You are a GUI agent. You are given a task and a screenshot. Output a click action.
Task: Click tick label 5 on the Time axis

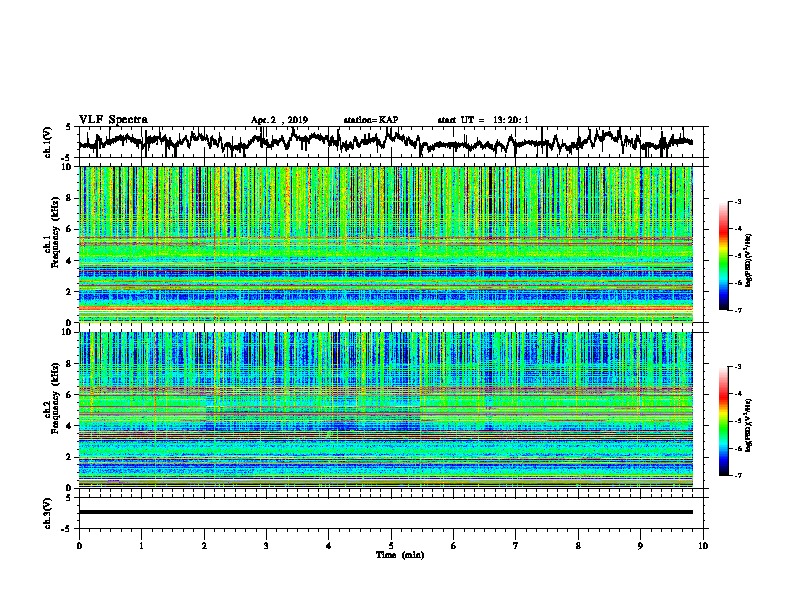point(391,546)
